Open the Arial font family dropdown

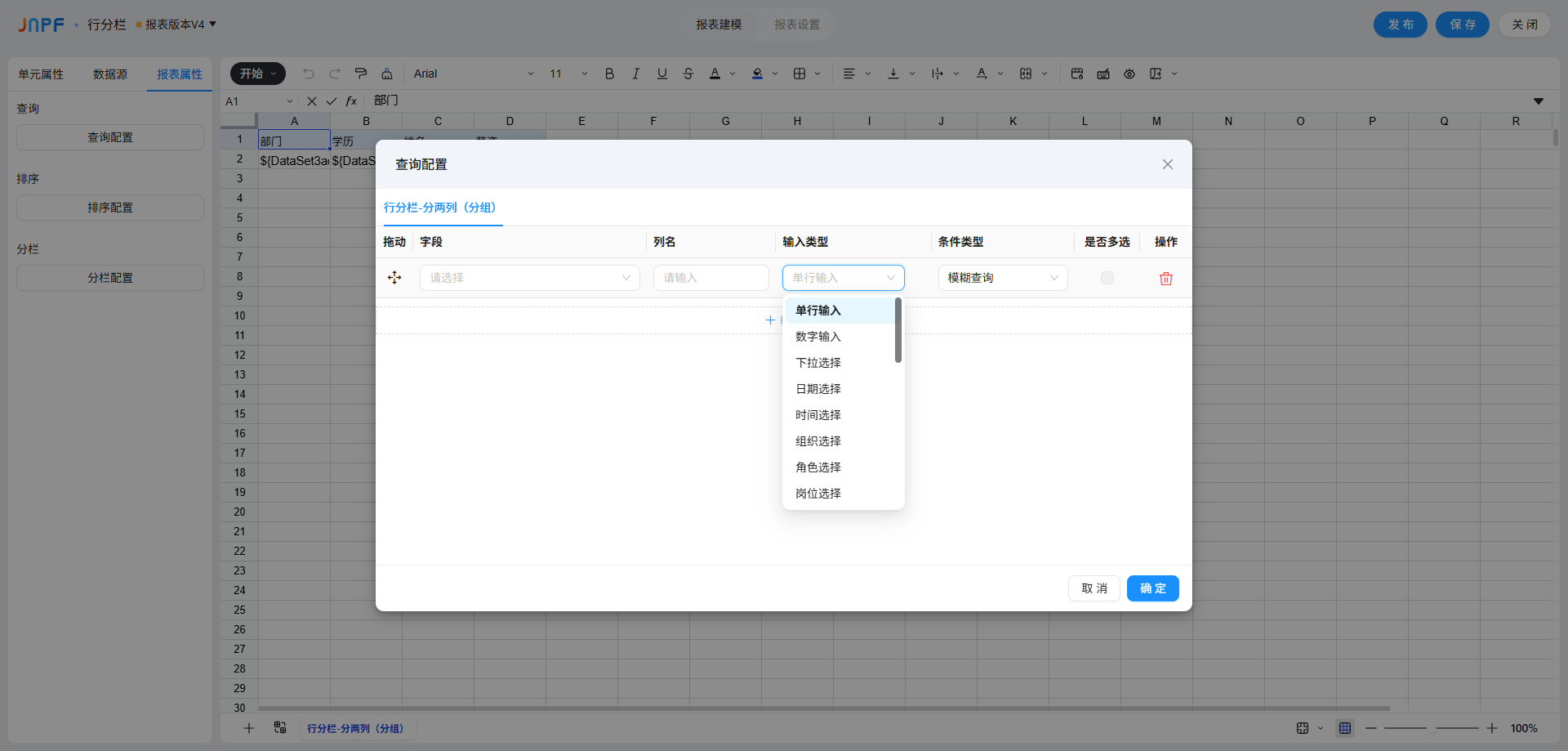474,74
